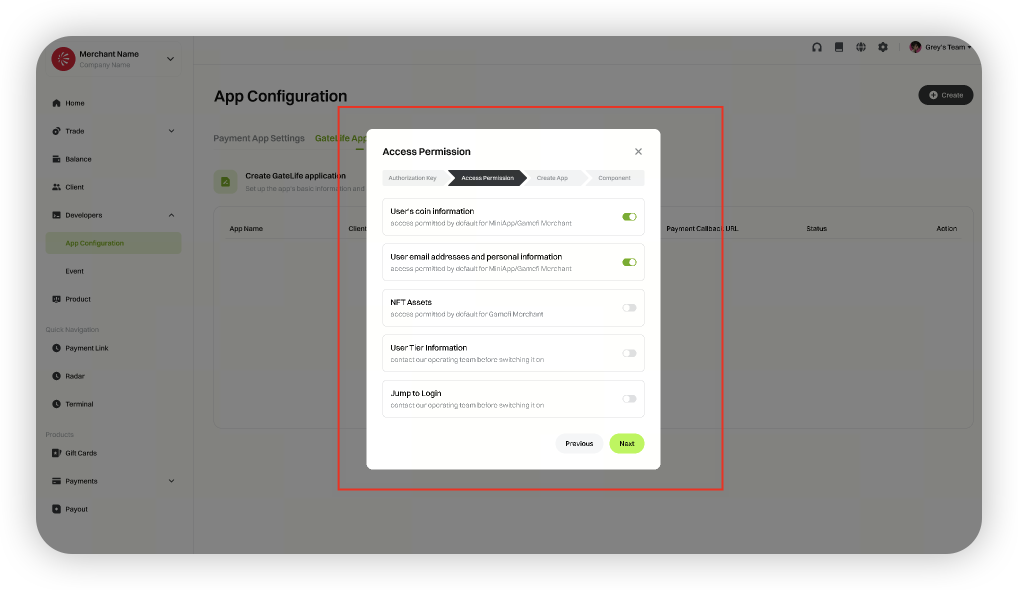
Task: Disable User's coin information toggle
Action: pos(629,217)
